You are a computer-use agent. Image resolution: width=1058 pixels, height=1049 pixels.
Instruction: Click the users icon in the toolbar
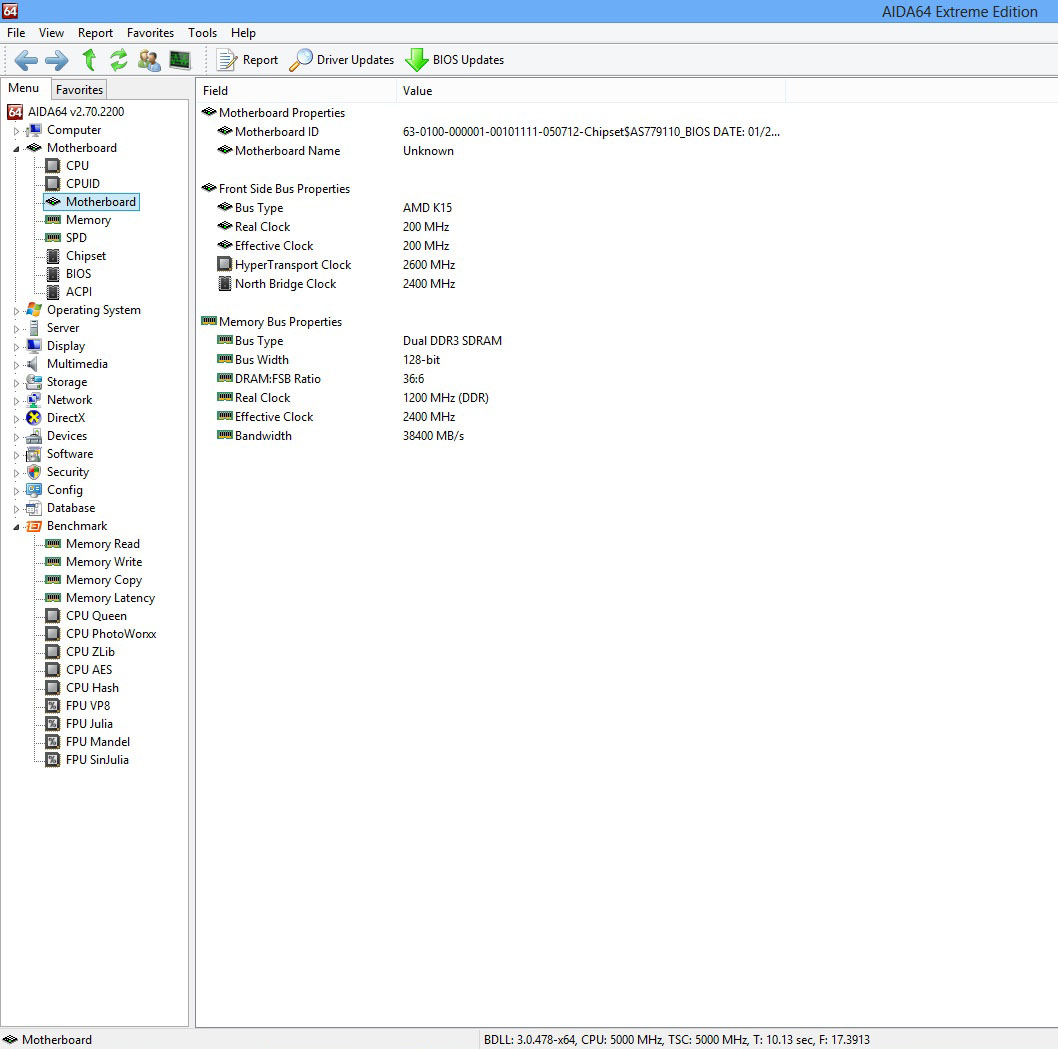(x=149, y=60)
